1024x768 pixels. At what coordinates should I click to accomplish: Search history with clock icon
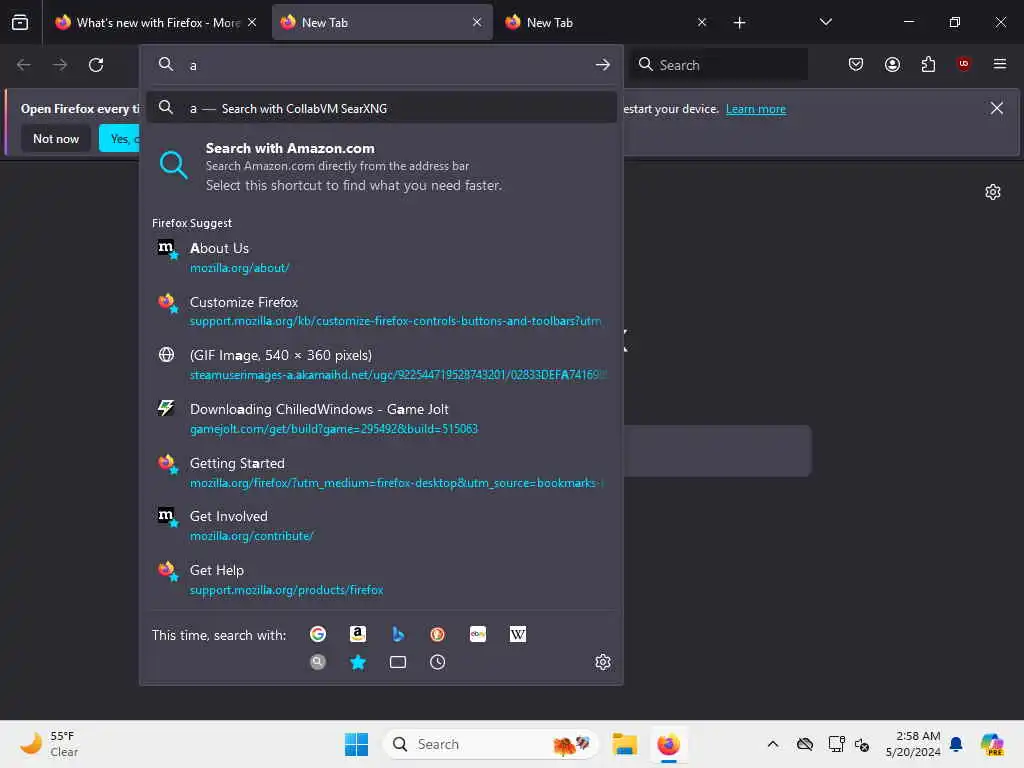point(438,662)
